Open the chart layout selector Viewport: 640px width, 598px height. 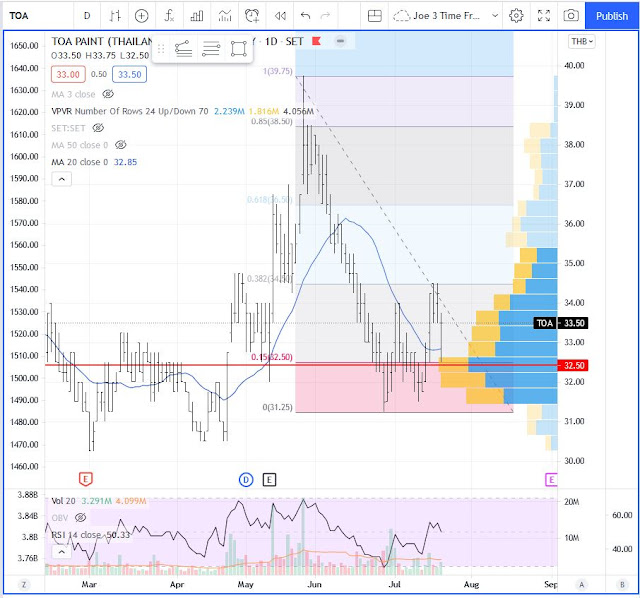pyautogui.click(x=374, y=16)
